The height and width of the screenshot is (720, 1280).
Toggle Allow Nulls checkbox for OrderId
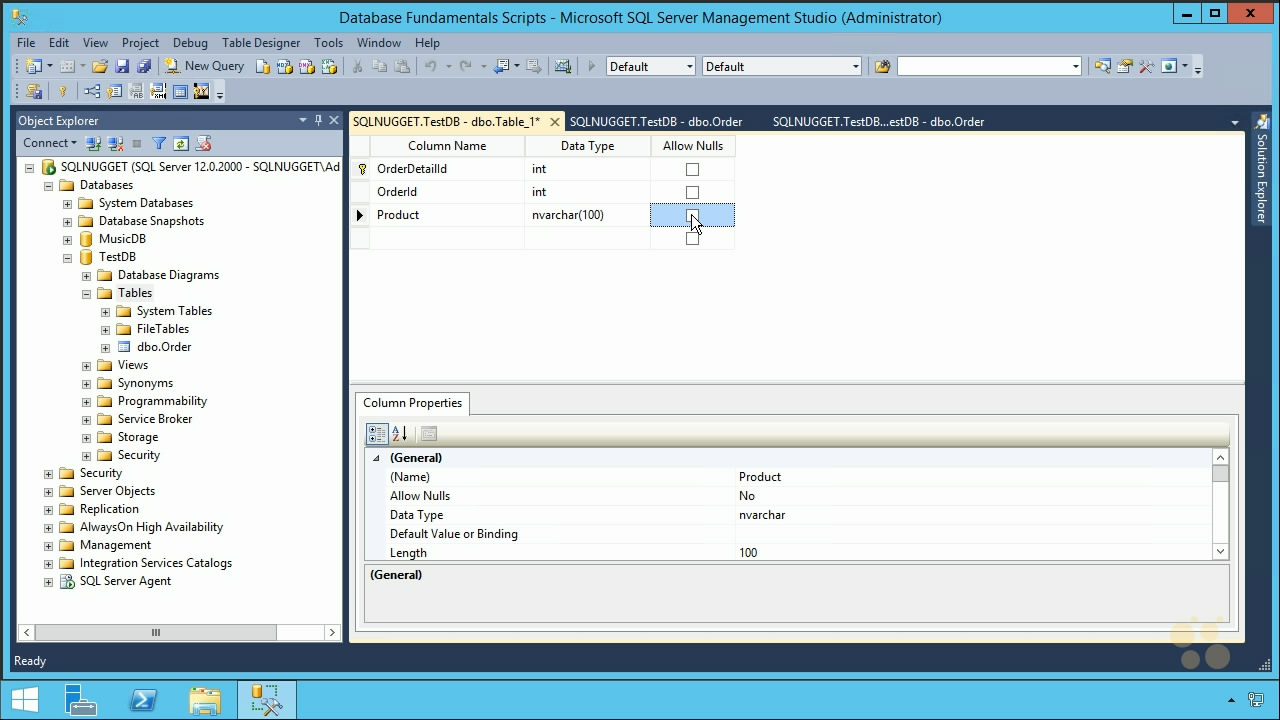[x=692, y=192]
